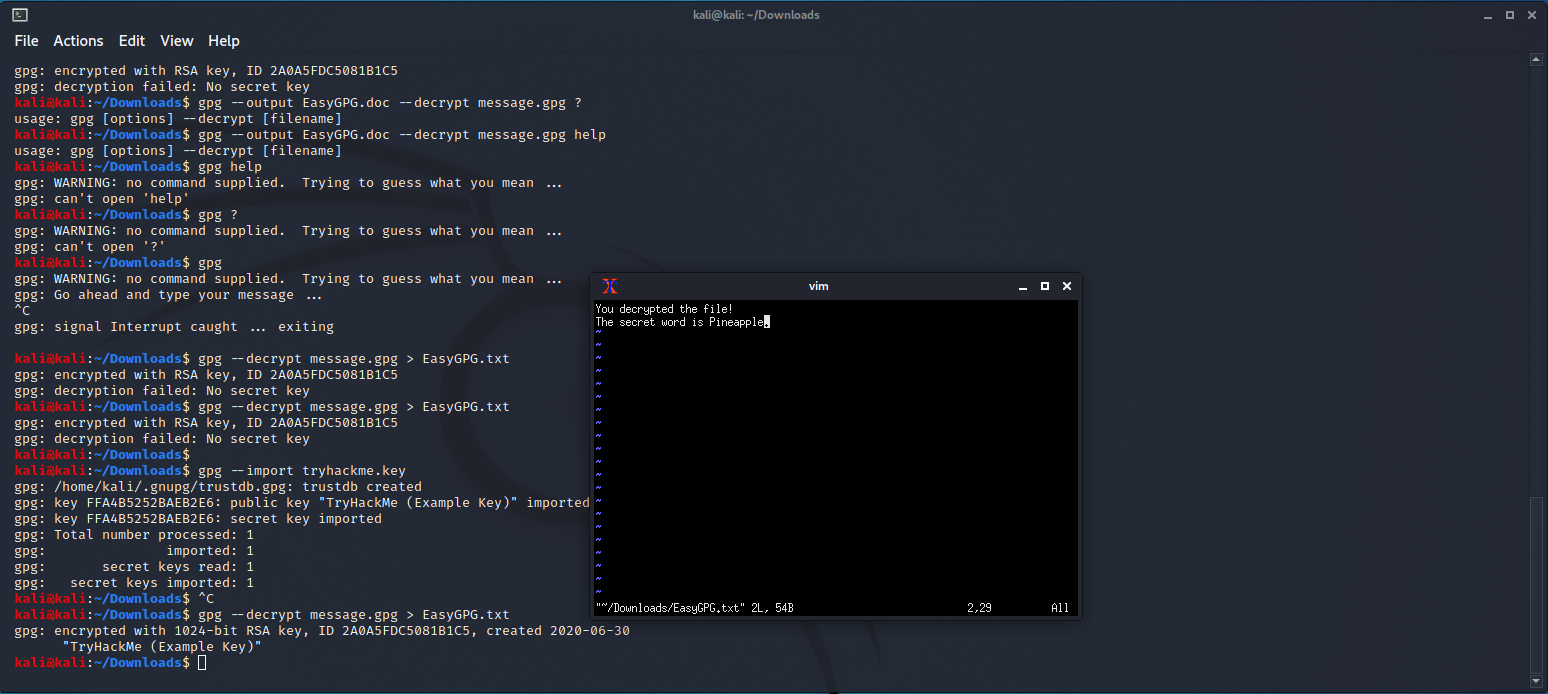Screen dimensions: 1548x694
Task: Click the vim window title bar
Action: [x=818, y=286]
